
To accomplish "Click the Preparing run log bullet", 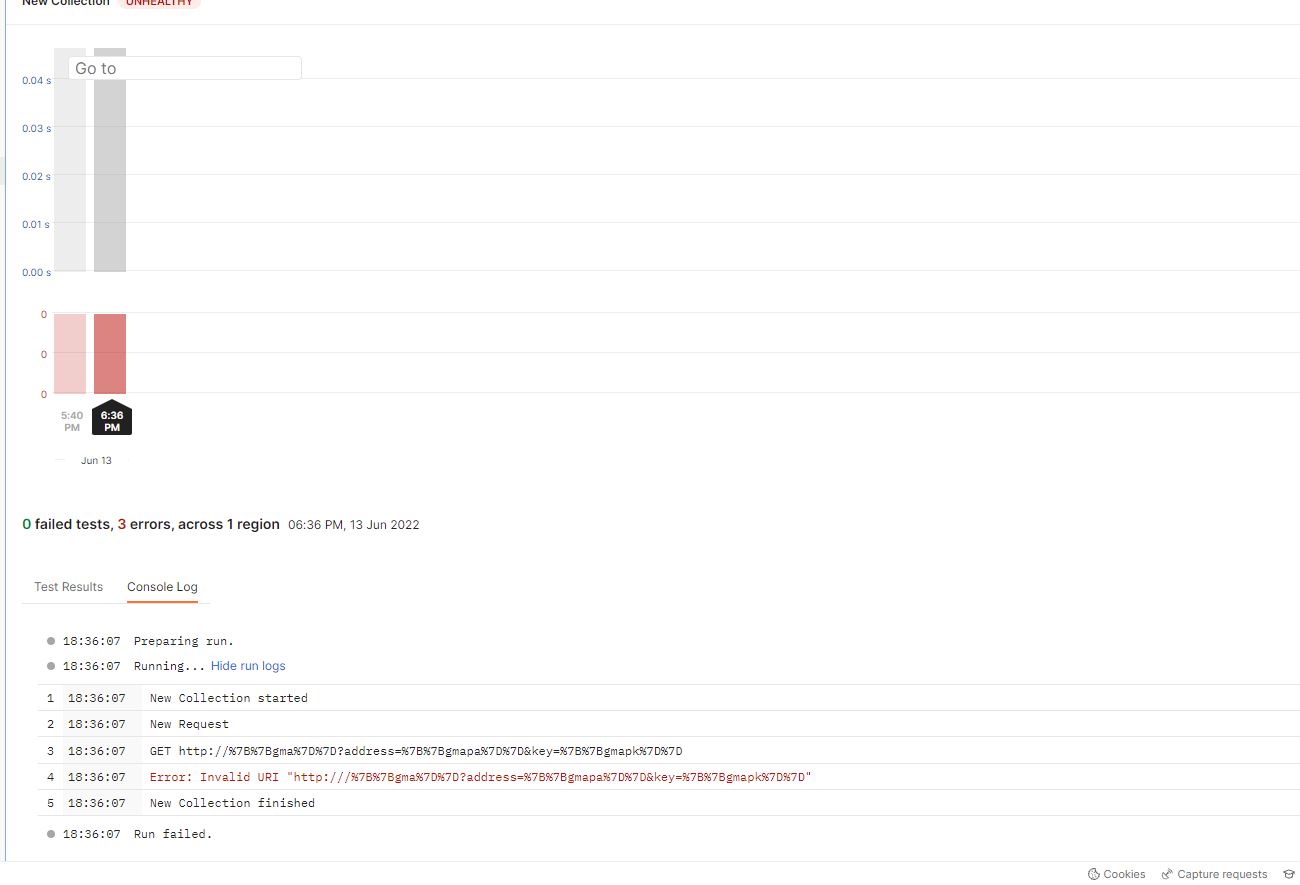I will click(50, 641).
